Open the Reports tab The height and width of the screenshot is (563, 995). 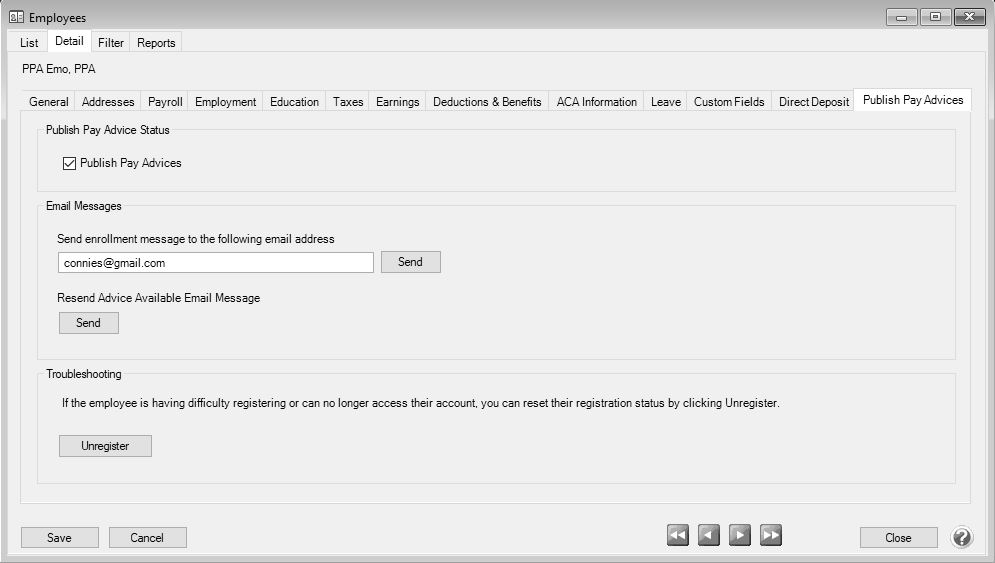tap(156, 43)
